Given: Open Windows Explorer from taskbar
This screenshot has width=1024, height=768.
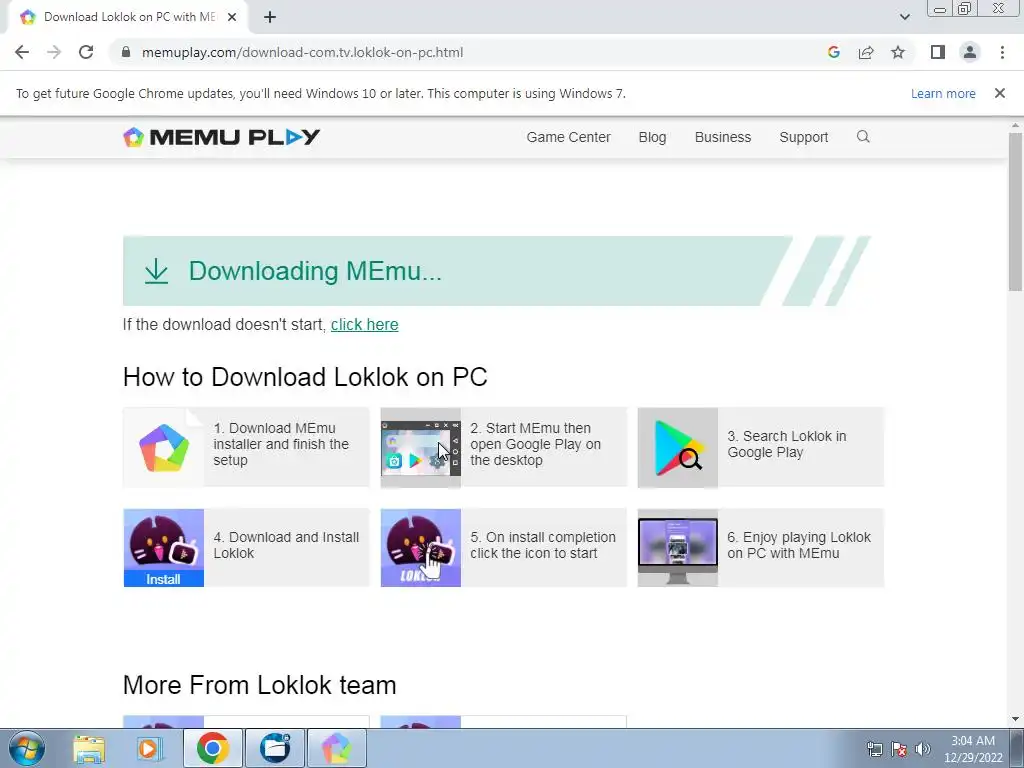Looking at the screenshot, I should 89,748.
